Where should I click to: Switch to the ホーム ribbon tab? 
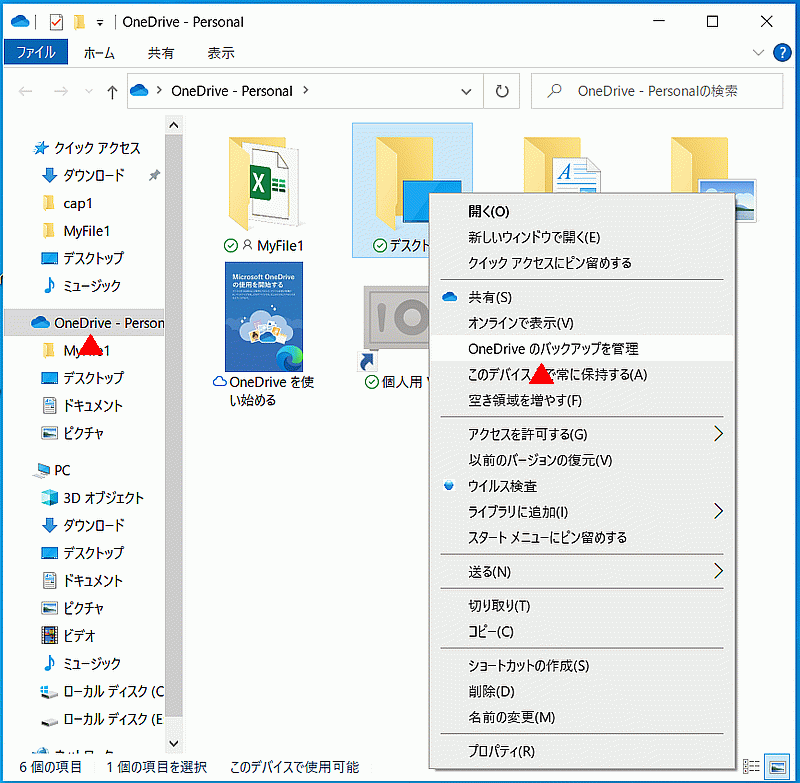99,53
